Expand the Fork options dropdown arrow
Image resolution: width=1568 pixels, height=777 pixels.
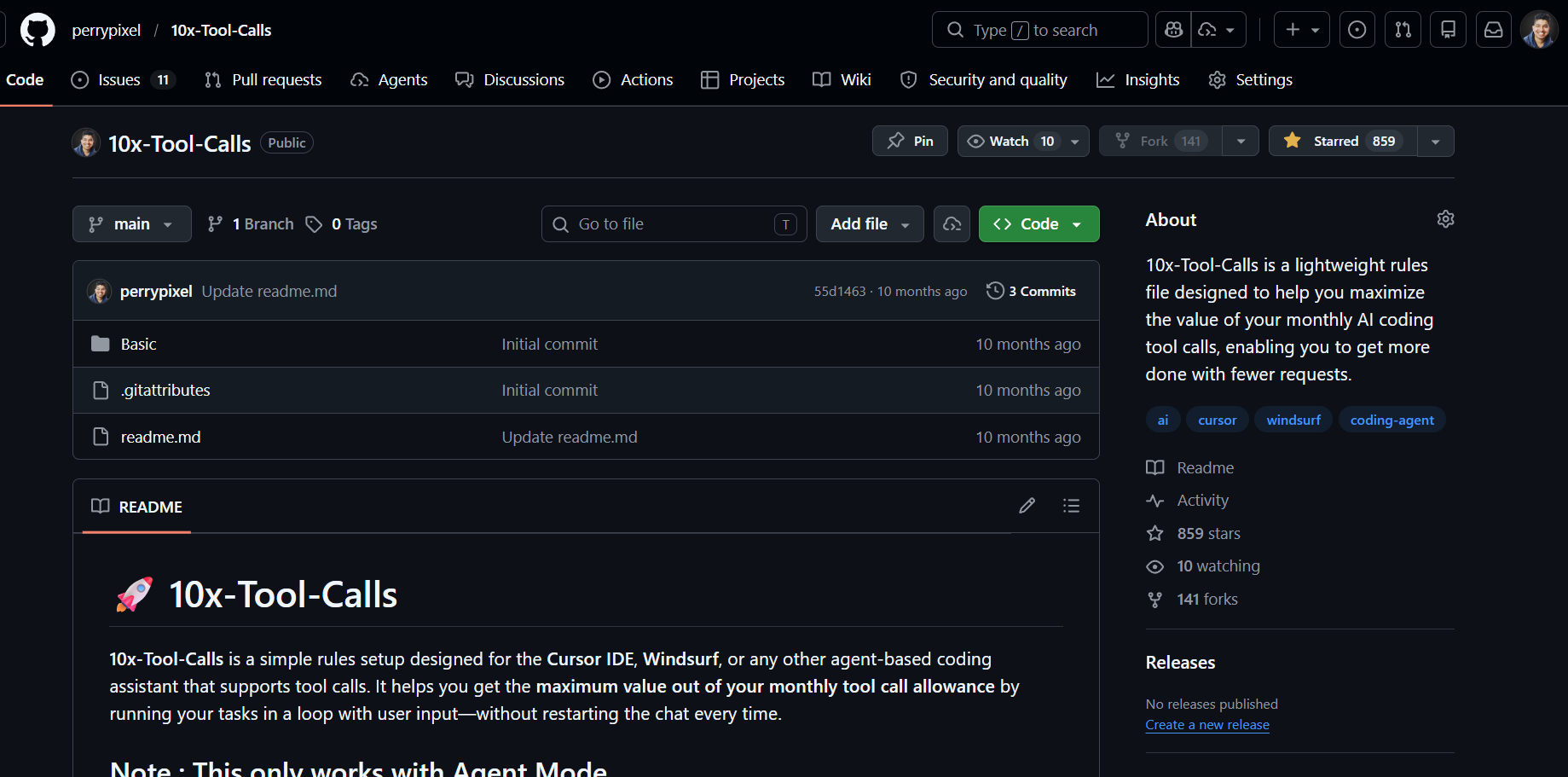click(1241, 142)
